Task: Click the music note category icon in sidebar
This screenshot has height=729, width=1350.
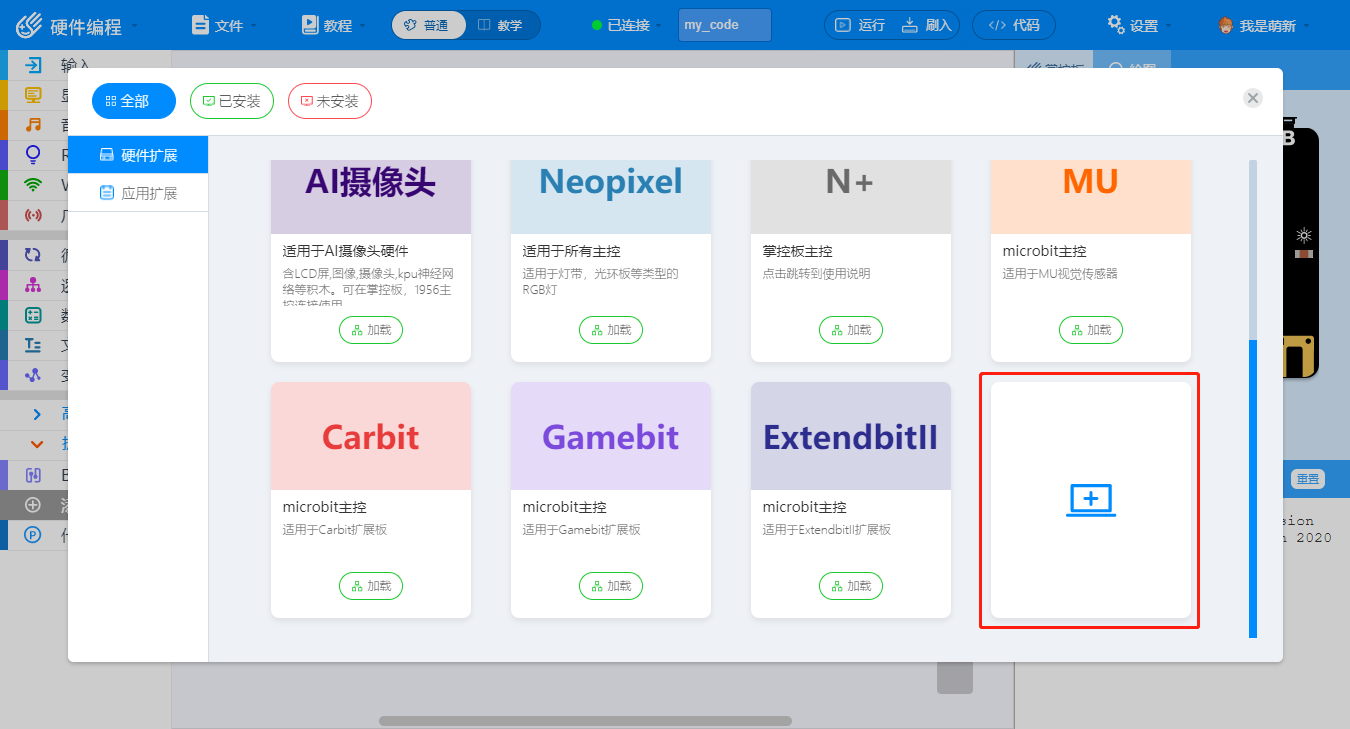Action: pyautogui.click(x=34, y=125)
